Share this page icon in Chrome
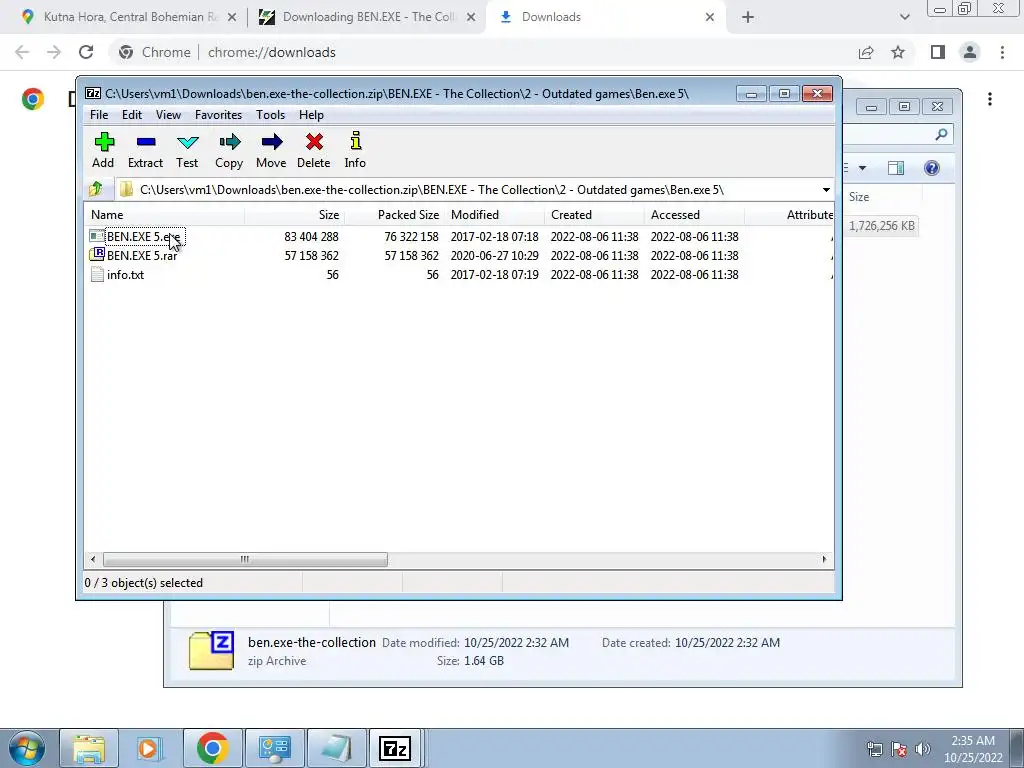 [866, 52]
